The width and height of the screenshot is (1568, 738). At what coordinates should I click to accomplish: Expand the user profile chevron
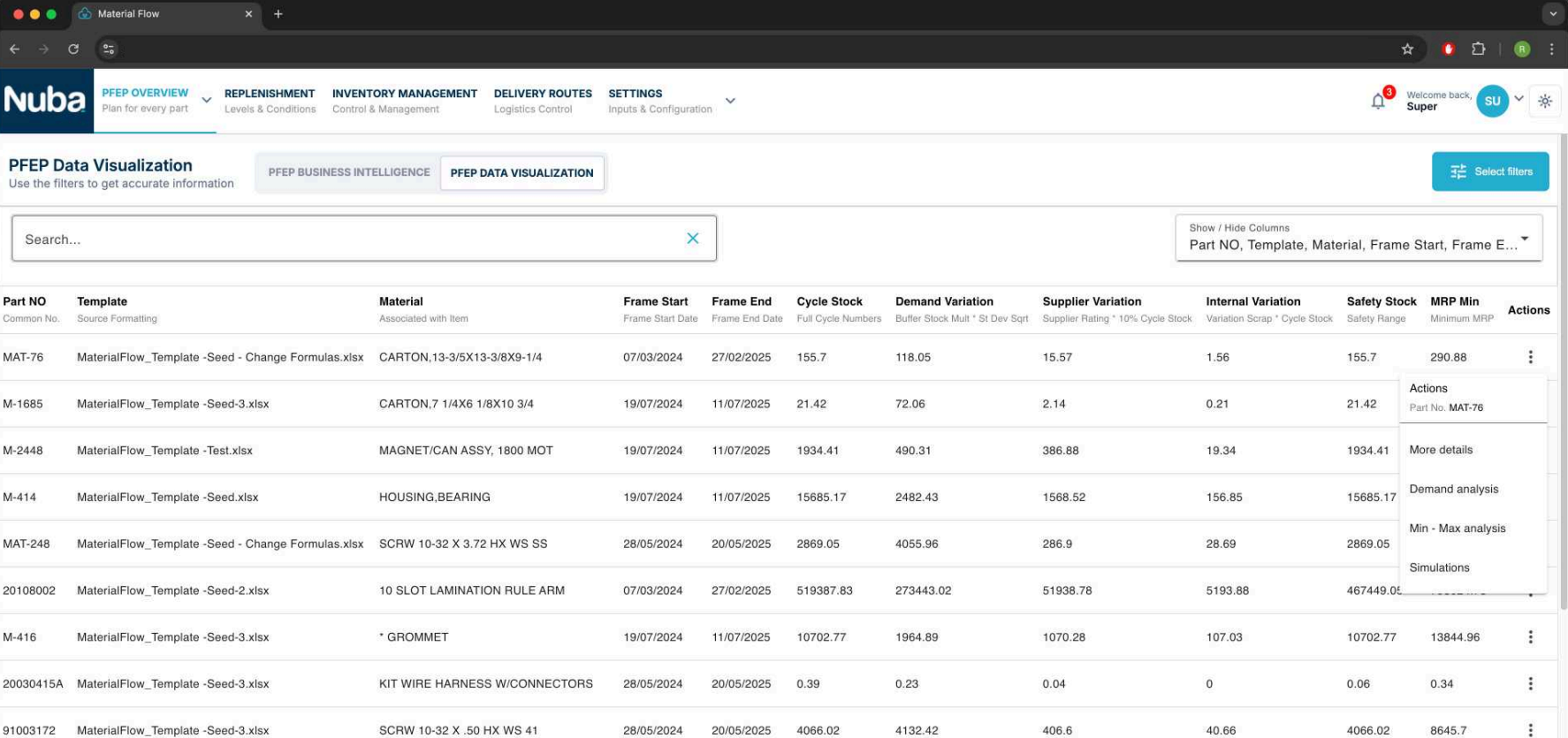tap(1519, 99)
